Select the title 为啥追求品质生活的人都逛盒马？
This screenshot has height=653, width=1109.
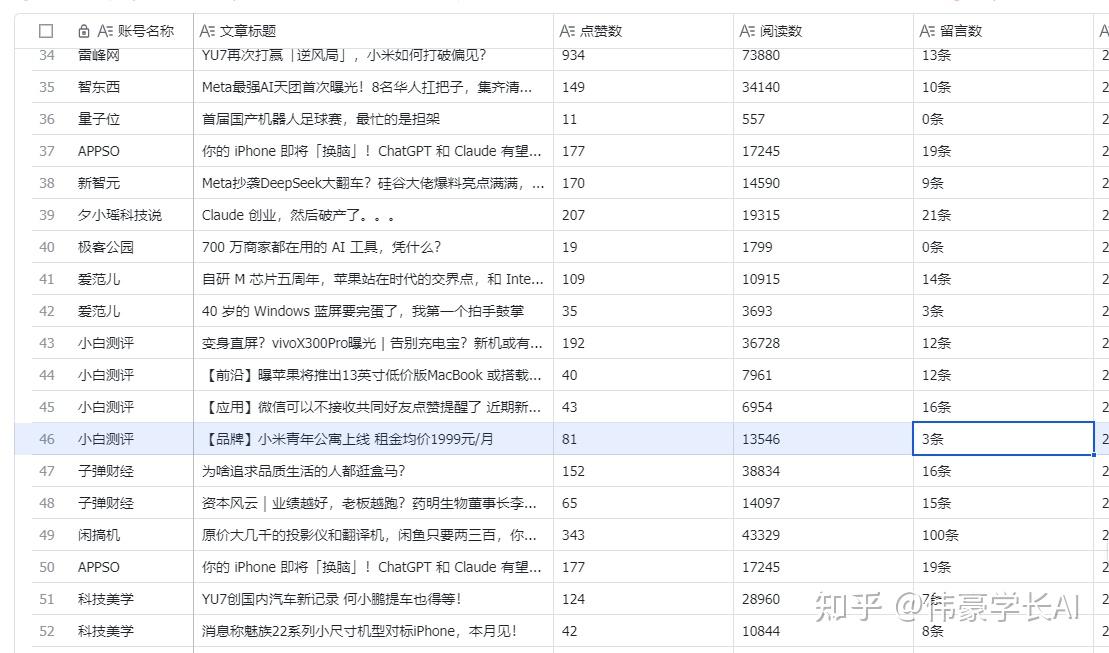coord(303,471)
